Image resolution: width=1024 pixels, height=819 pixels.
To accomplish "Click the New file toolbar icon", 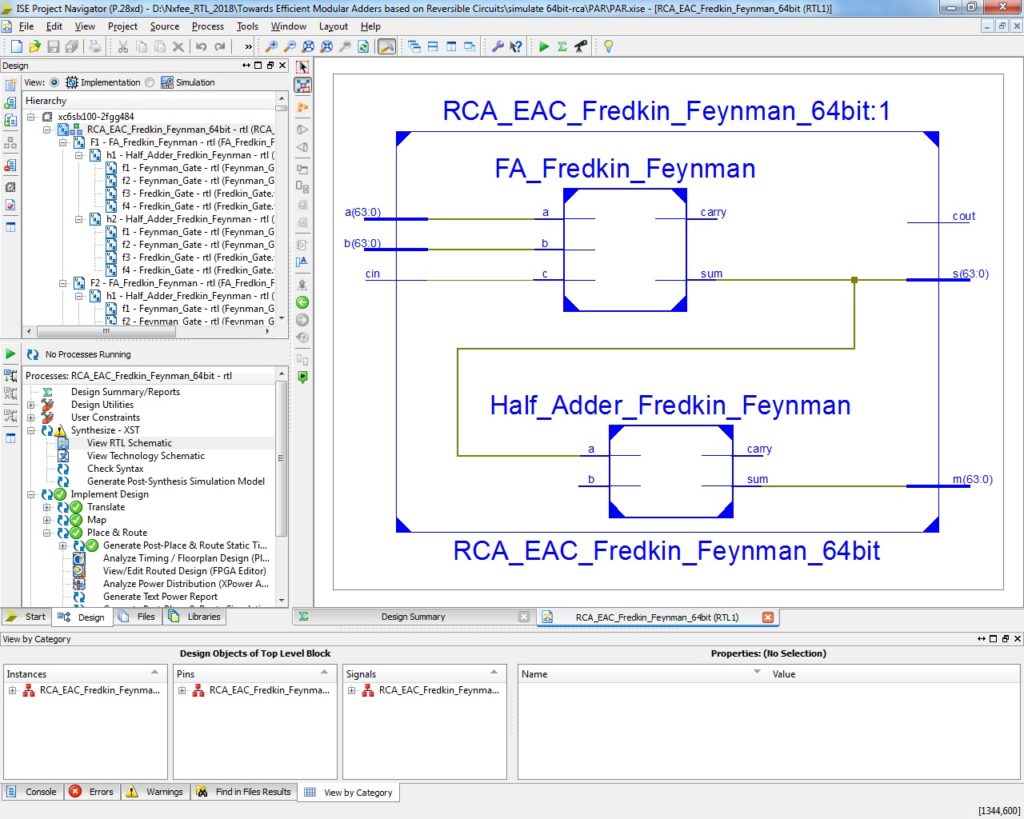I will click(x=17, y=46).
